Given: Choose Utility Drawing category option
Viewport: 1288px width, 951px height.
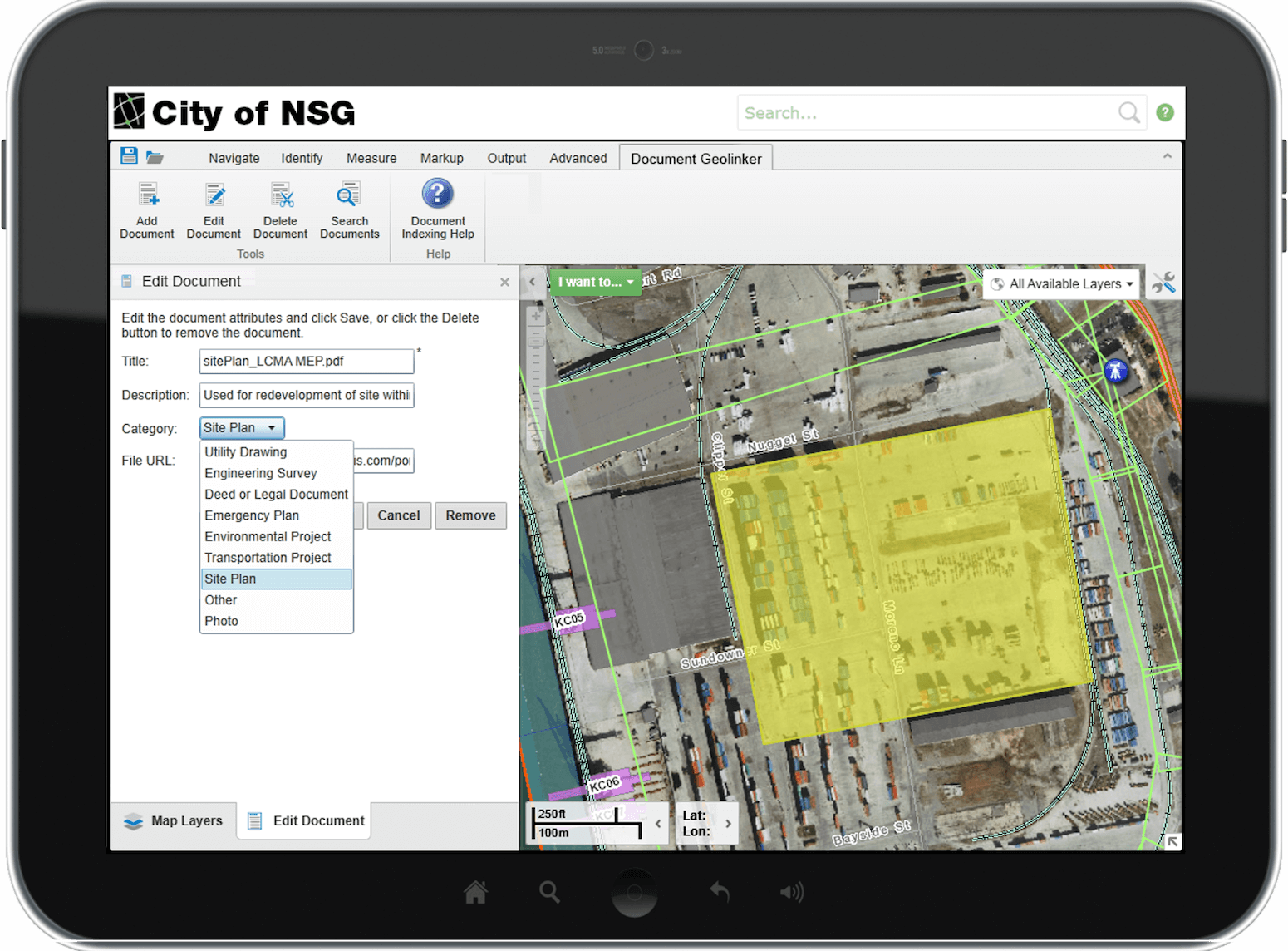Looking at the screenshot, I should tap(277, 452).
